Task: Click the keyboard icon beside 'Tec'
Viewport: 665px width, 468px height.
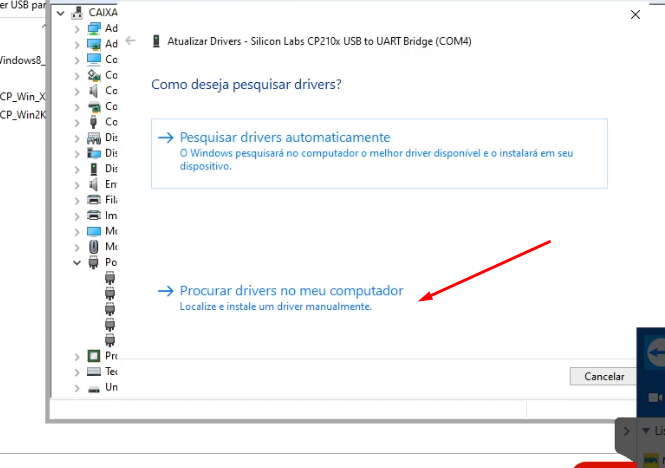Action: pyautogui.click(x=94, y=371)
